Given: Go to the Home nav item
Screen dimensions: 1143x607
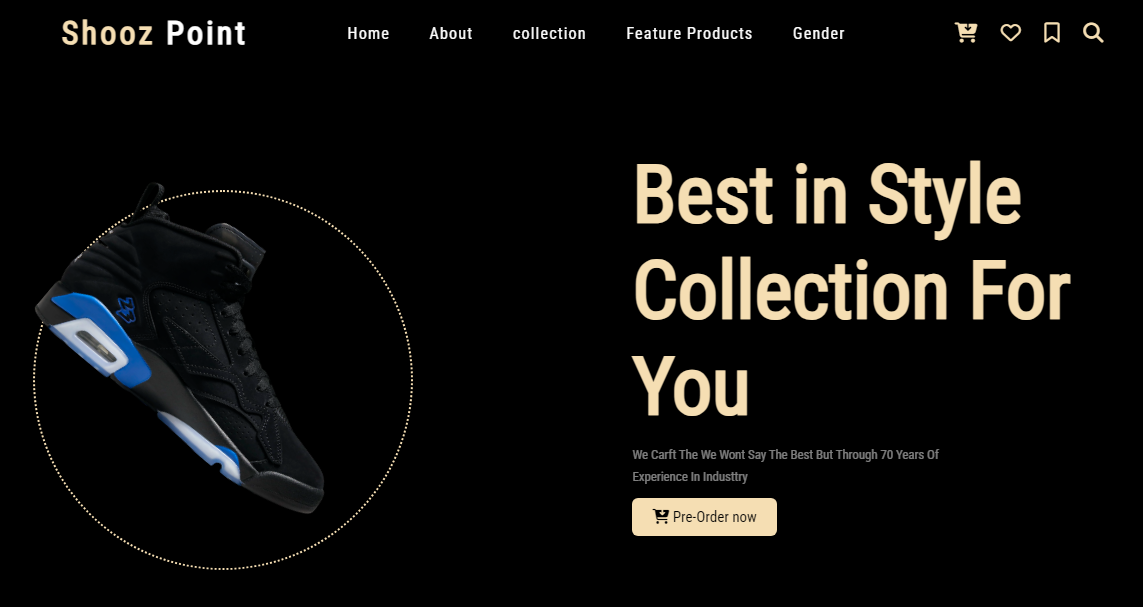Looking at the screenshot, I should pos(368,34).
